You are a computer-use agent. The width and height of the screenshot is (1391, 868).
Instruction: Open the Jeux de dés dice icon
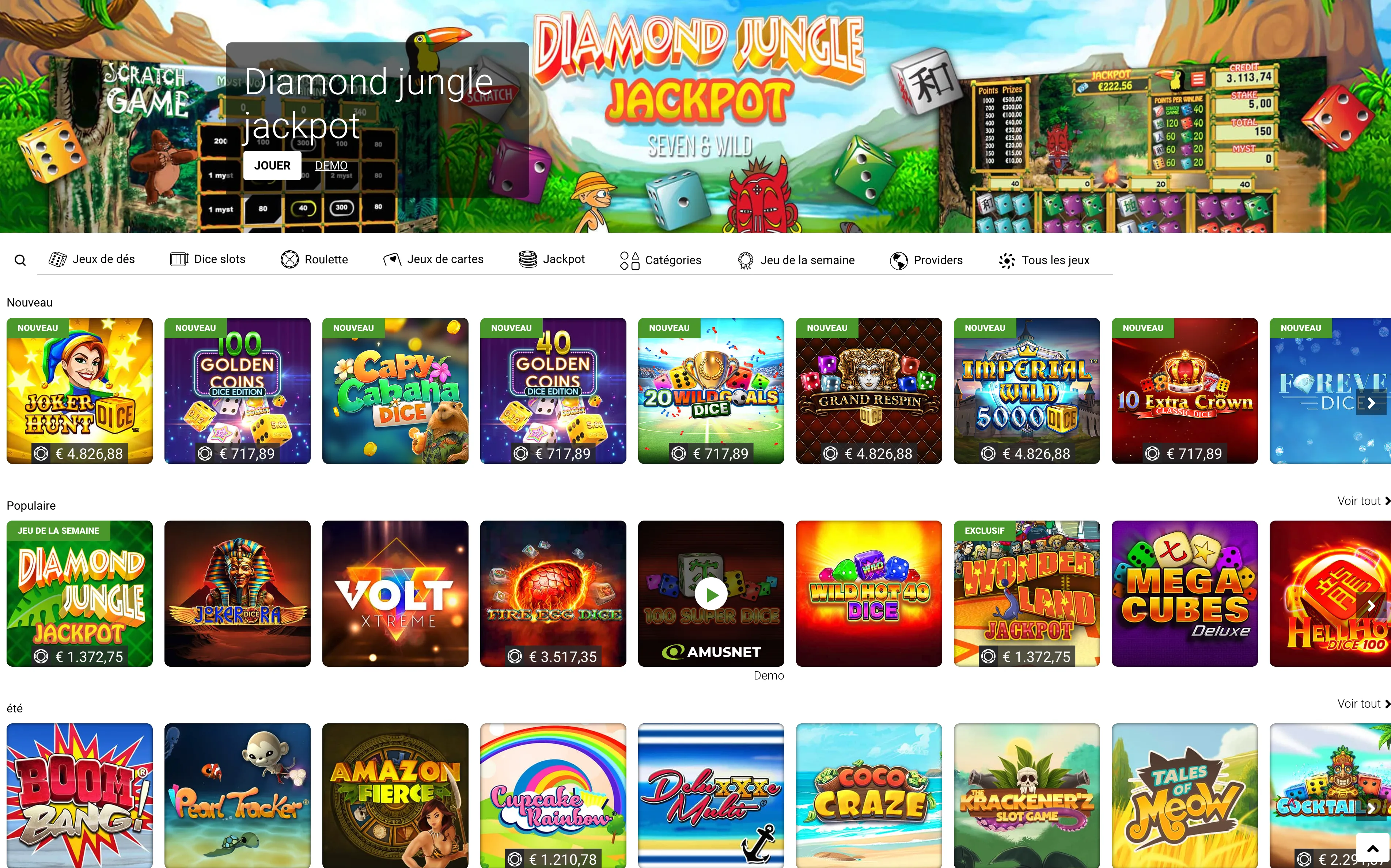point(57,259)
